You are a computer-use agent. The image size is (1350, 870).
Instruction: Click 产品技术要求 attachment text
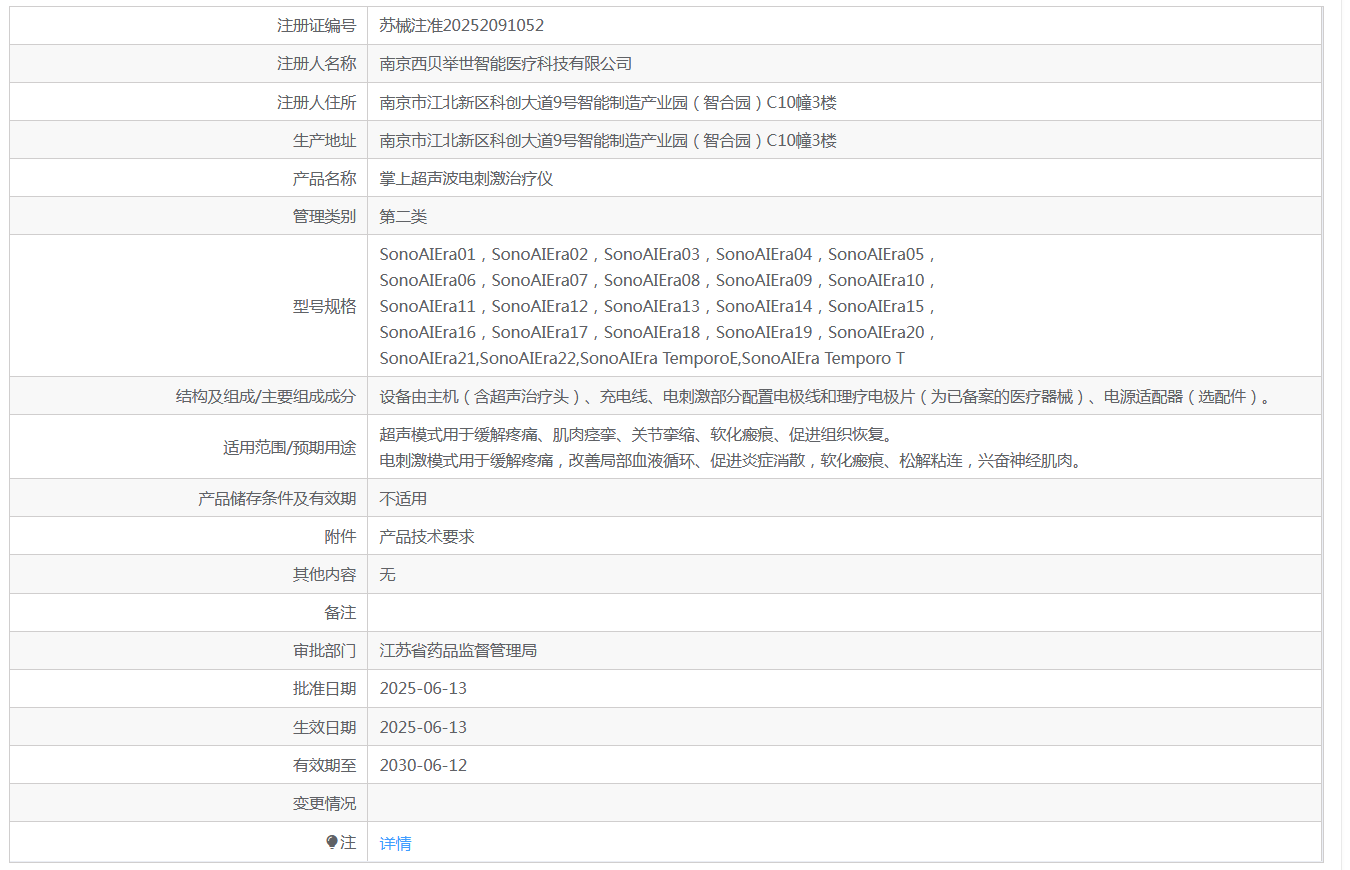pos(427,536)
